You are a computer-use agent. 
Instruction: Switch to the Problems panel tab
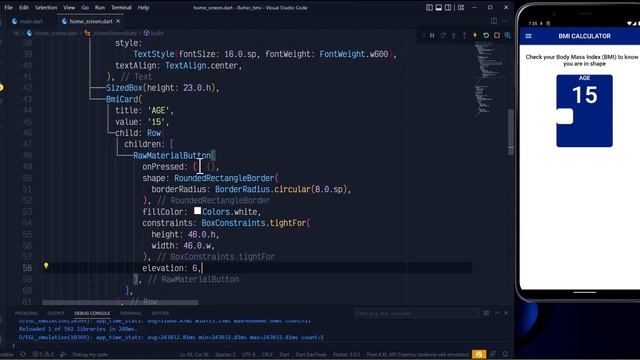tap(26, 313)
